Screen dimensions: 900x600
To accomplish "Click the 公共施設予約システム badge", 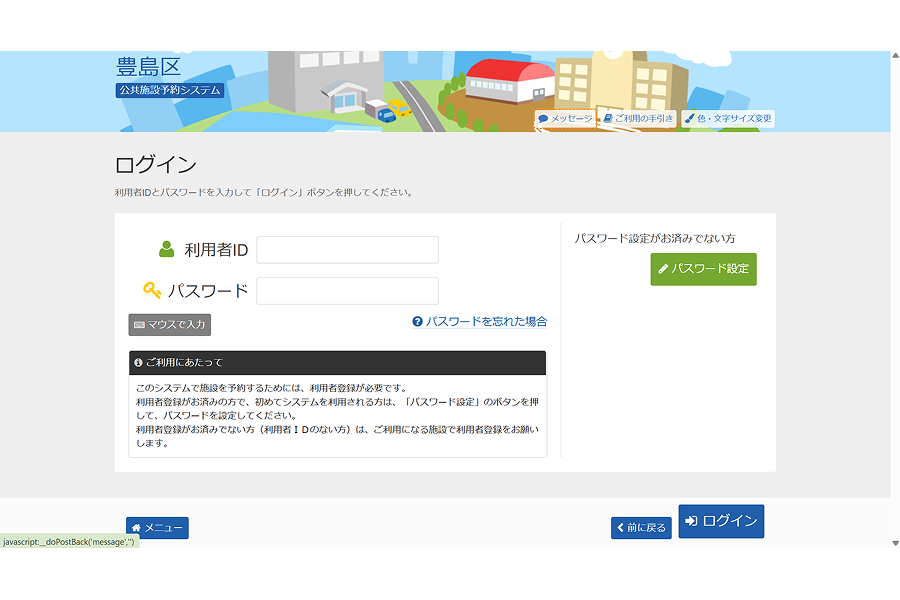I will (x=169, y=91).
